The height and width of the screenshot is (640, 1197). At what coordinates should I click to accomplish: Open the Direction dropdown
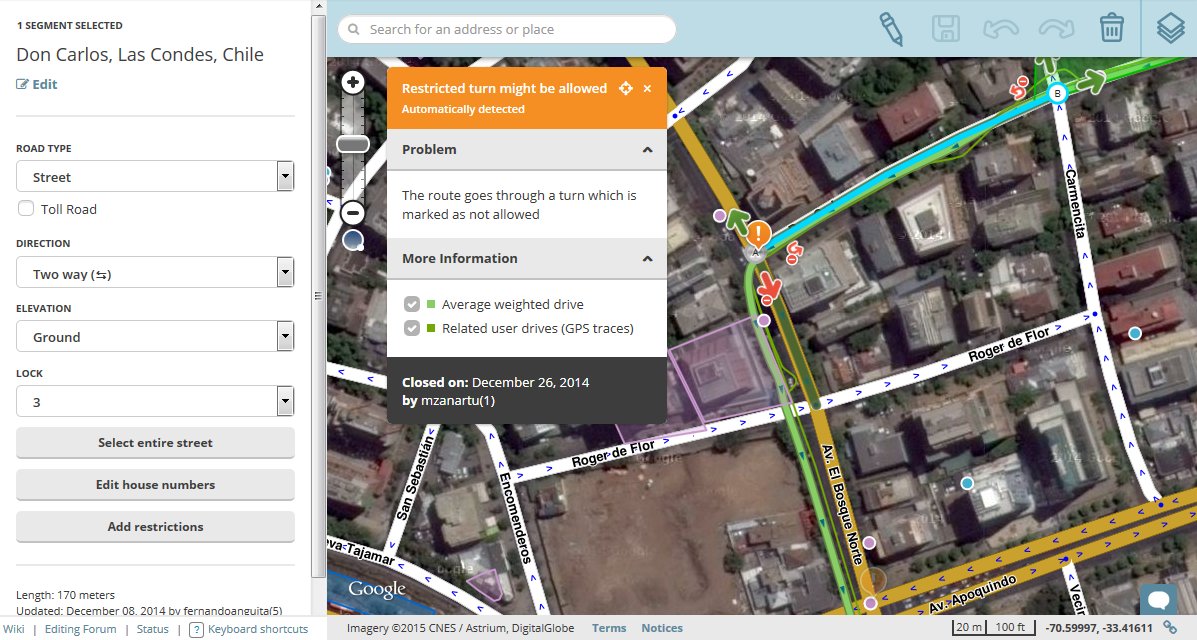(155, 272)
